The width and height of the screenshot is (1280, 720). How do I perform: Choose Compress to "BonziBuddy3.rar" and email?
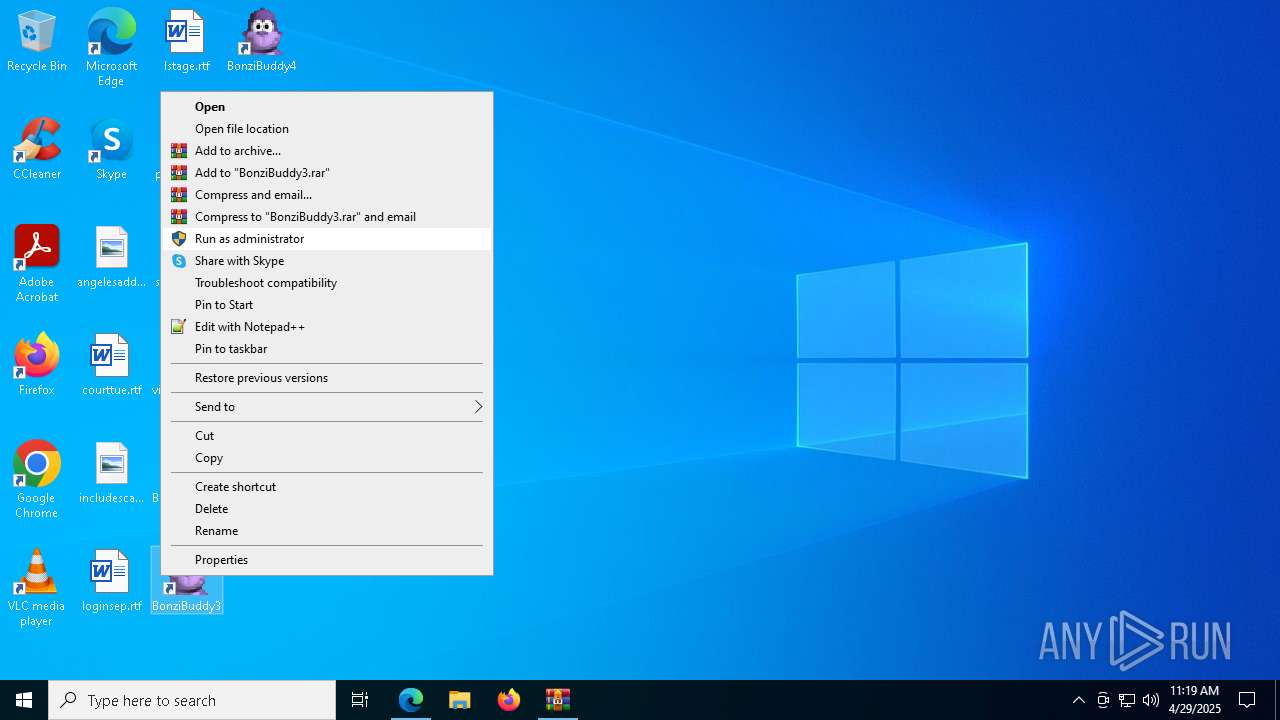327,217
